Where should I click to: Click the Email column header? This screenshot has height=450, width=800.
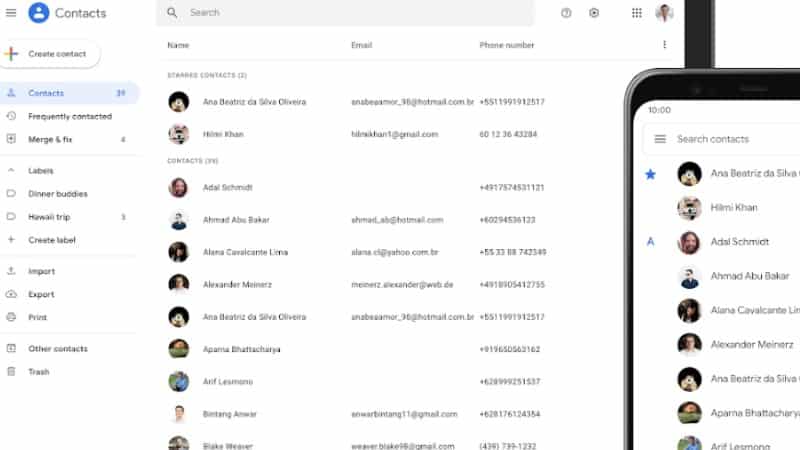pyautogui.click(x=361, y=45)
